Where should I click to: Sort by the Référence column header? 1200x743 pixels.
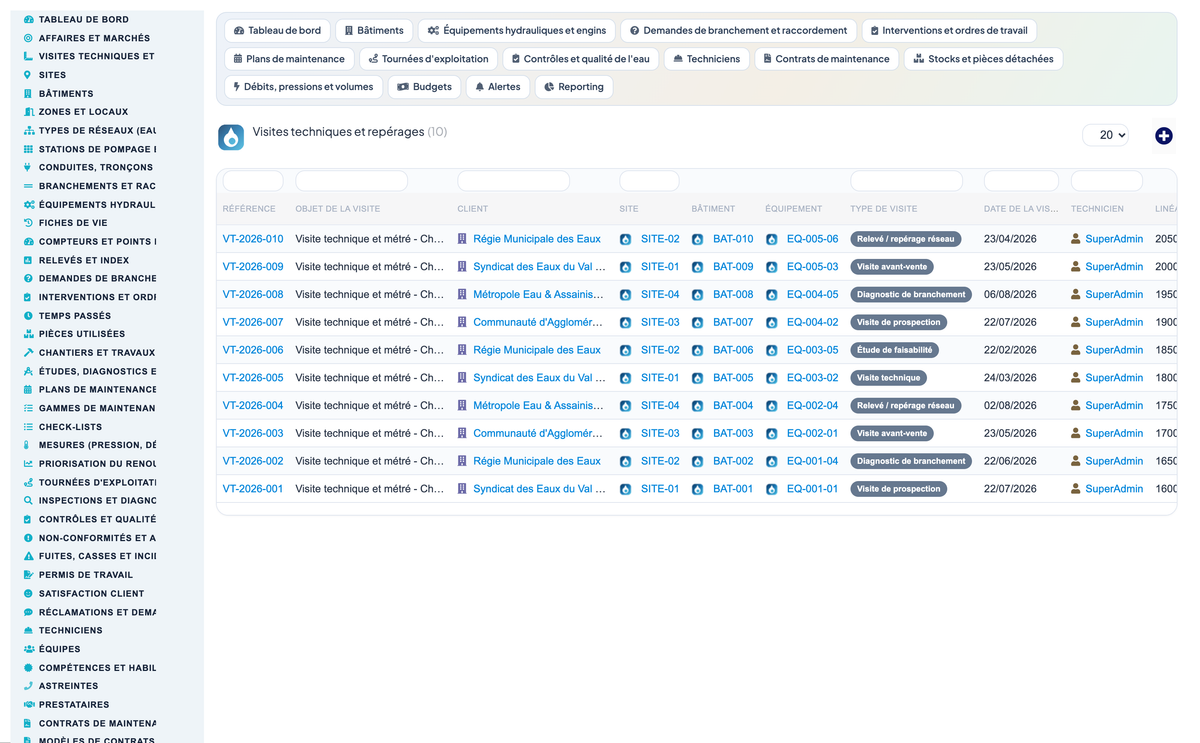[x=249, y=209]
